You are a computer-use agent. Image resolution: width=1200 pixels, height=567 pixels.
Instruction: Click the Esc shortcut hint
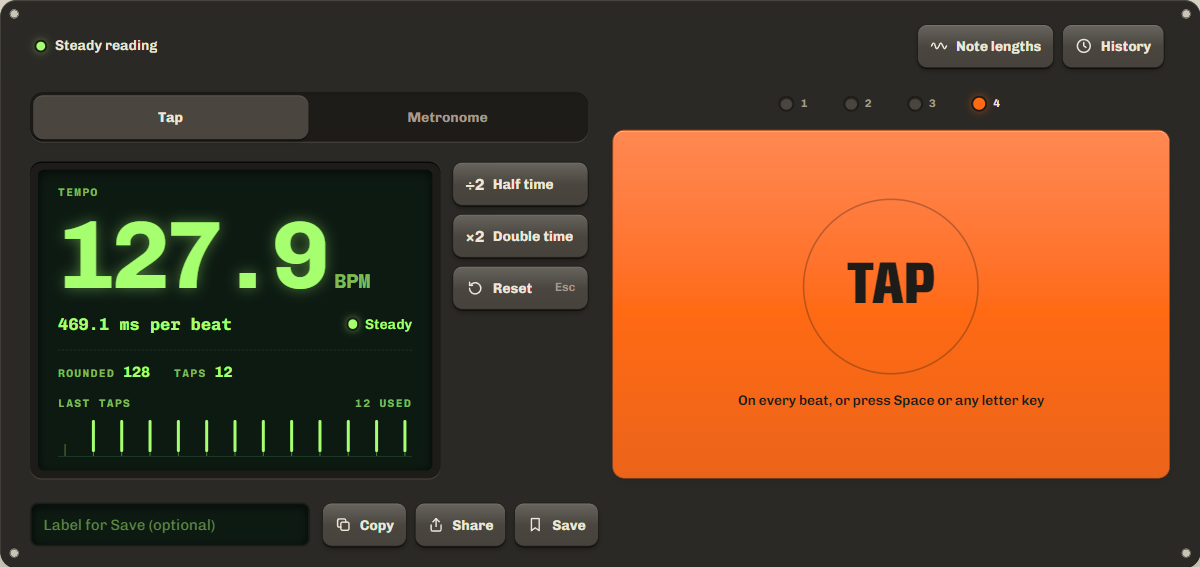(x=565, y=288)
